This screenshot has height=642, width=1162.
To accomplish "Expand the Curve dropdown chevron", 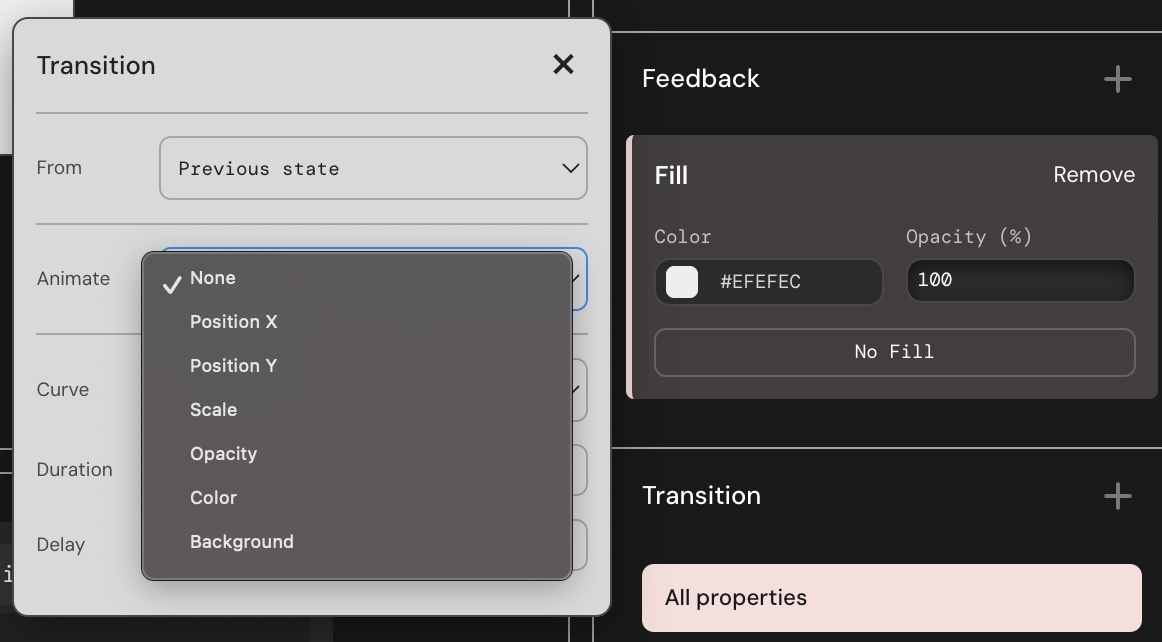I will tap(578, 389).
